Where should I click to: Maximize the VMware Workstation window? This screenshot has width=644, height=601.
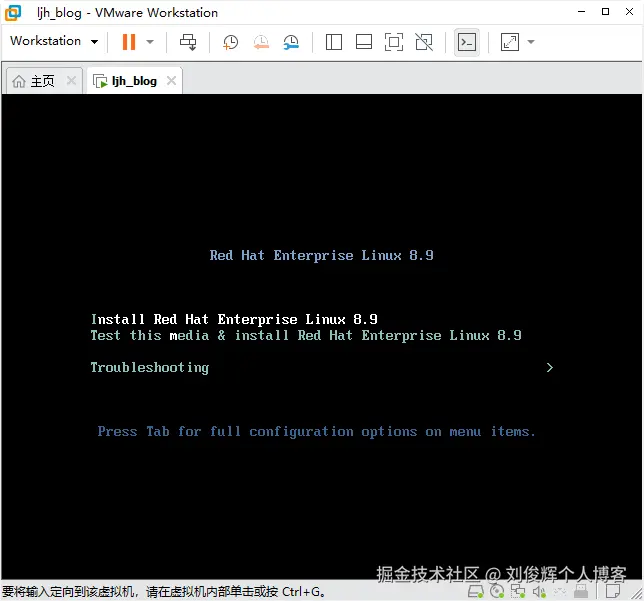pyautogui.click(x=605, y=12)
